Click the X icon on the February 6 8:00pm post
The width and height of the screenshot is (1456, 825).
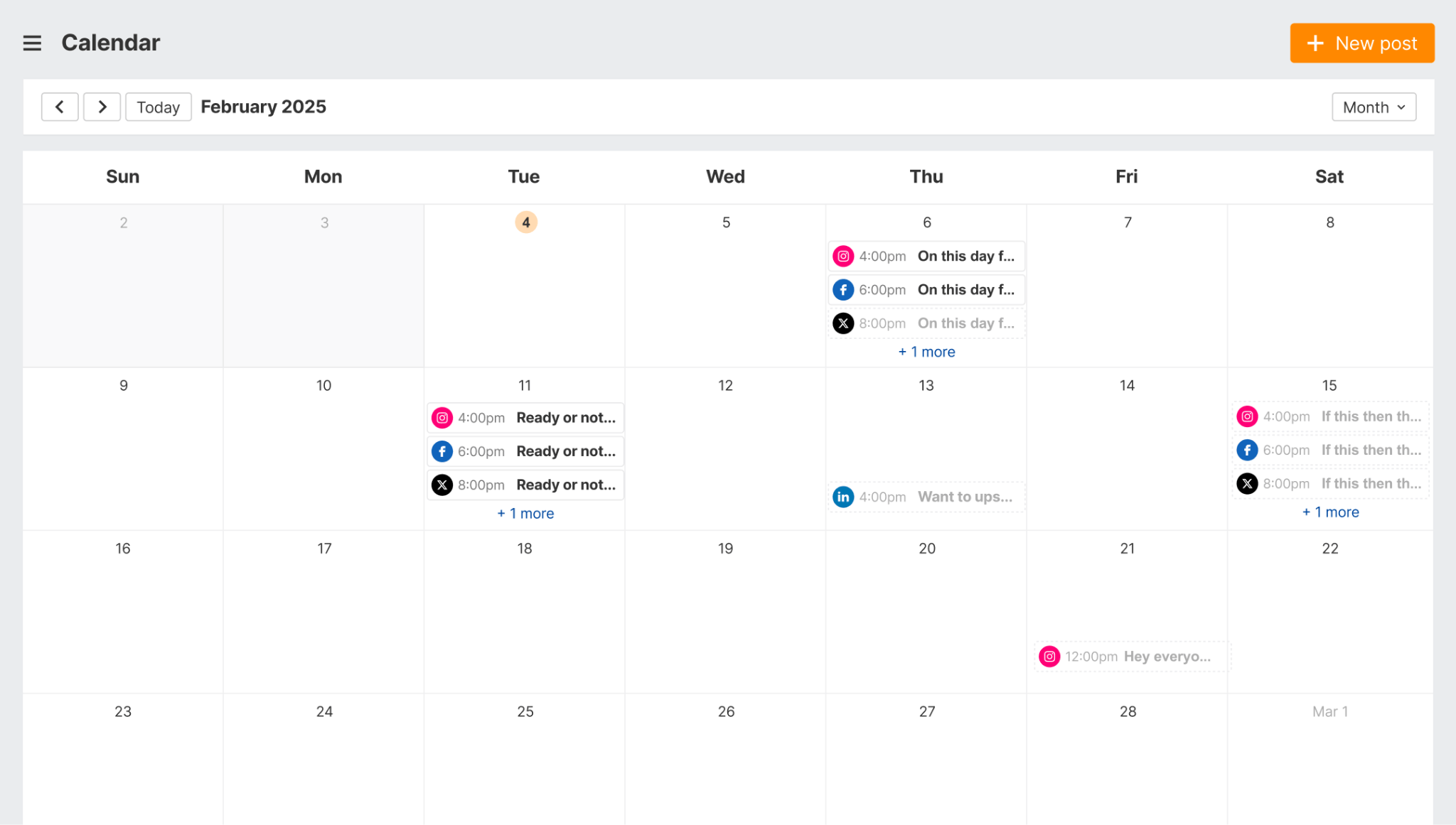[843, 323]
